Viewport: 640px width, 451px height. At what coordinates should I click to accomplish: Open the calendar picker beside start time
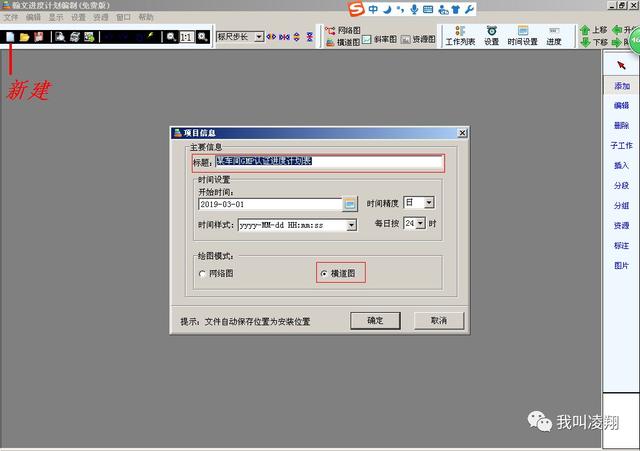pos(350,204)
